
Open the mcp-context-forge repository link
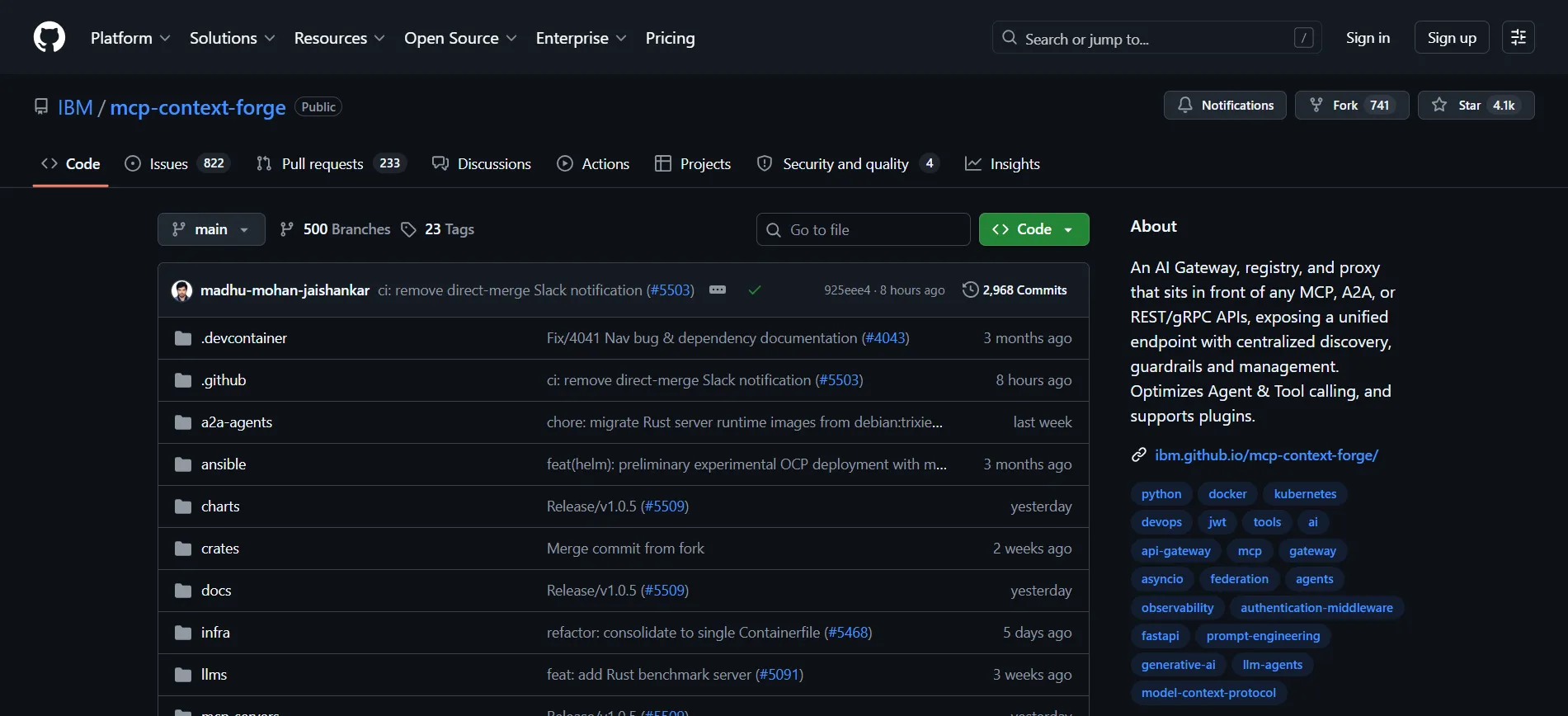(198, 107)
